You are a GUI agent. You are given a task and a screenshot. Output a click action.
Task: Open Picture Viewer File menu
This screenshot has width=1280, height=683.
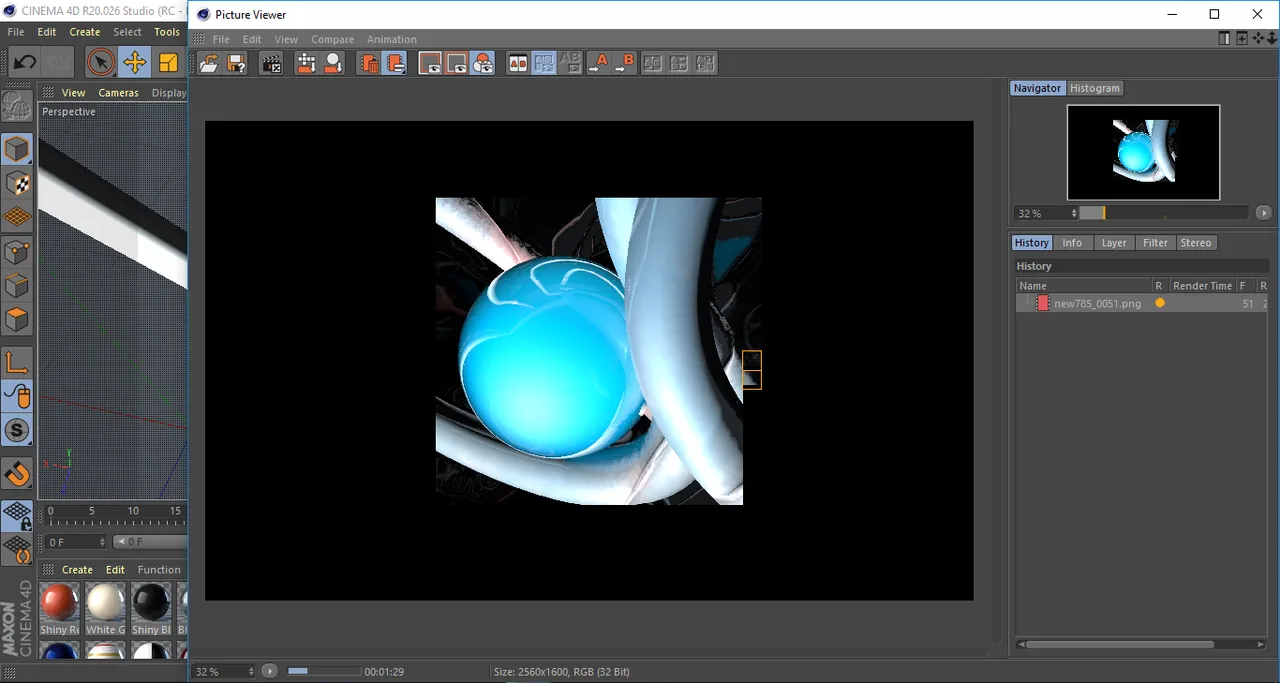point(221,39)
